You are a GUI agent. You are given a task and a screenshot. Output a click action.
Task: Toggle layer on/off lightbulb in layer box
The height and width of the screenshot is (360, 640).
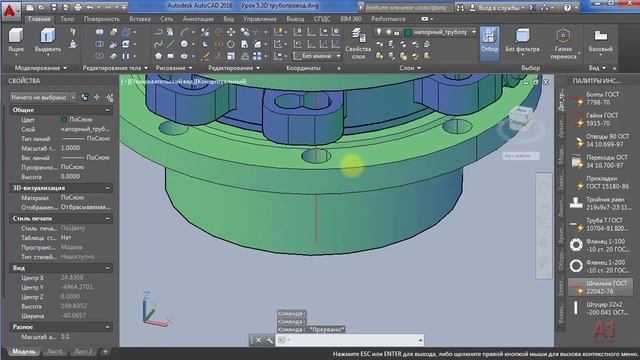click(x=379, y=32)
